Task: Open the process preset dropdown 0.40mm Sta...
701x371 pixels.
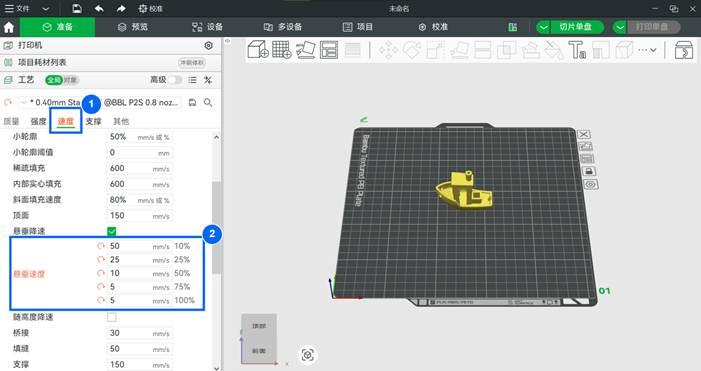Action: (x=99, y=102)
